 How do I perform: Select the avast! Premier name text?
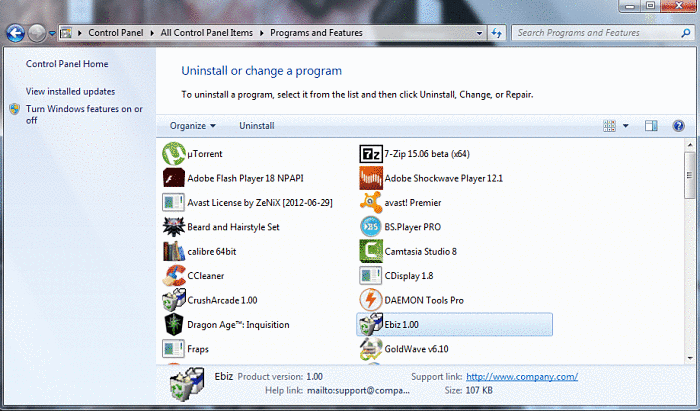tap(412, 203)
